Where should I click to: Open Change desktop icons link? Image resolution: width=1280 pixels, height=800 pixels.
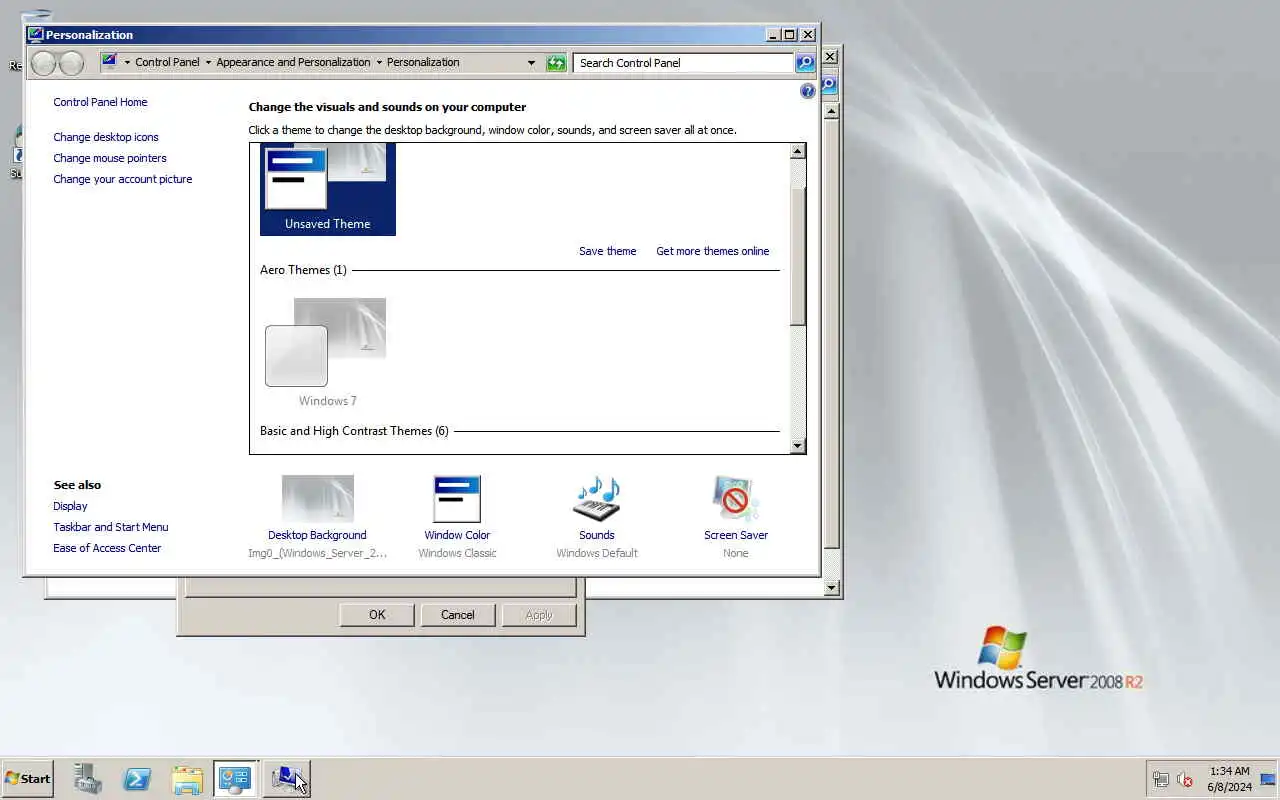pyautogui.click(x=106, y=137)
